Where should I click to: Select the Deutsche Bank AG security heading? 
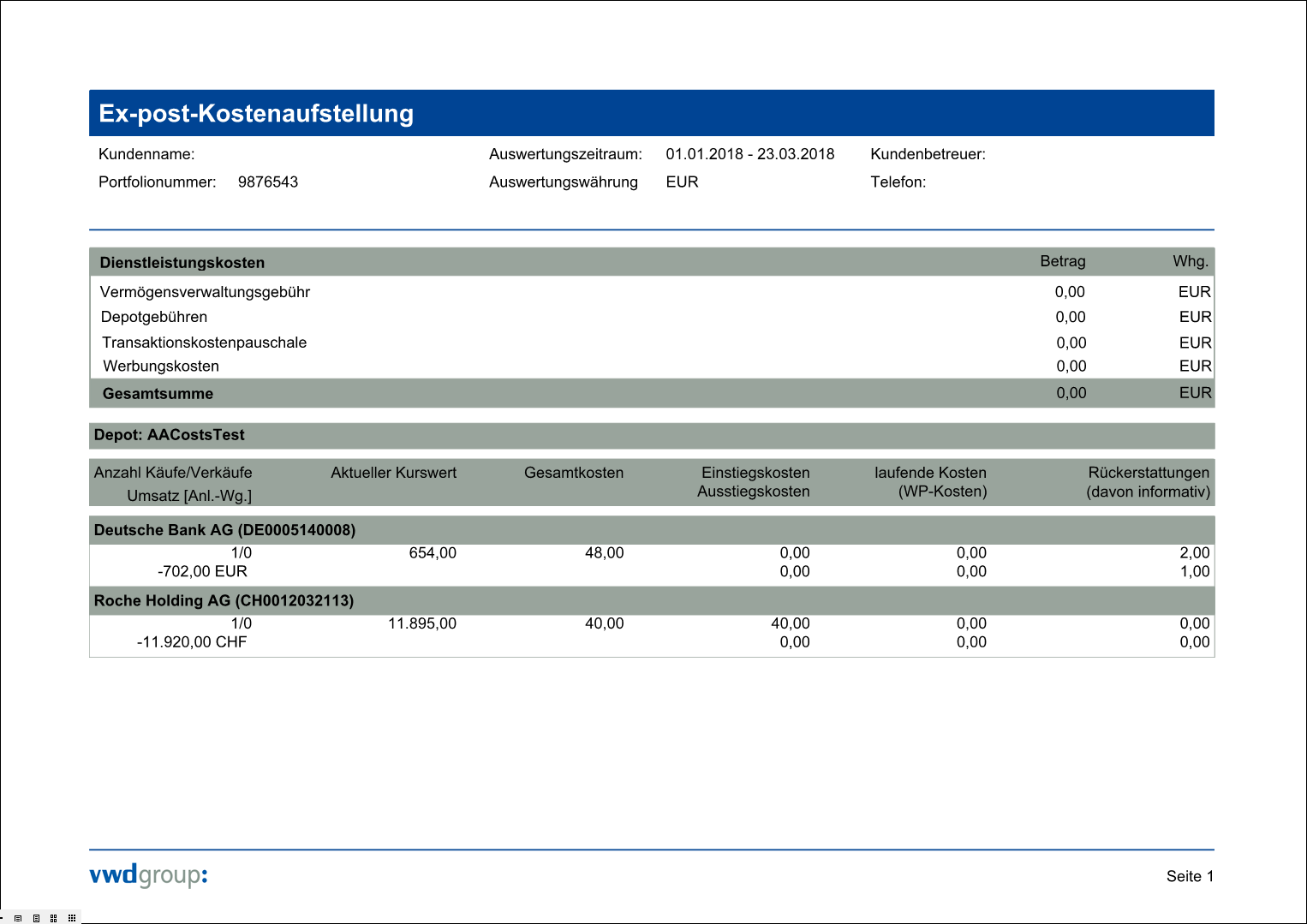[x=224, y=530]
